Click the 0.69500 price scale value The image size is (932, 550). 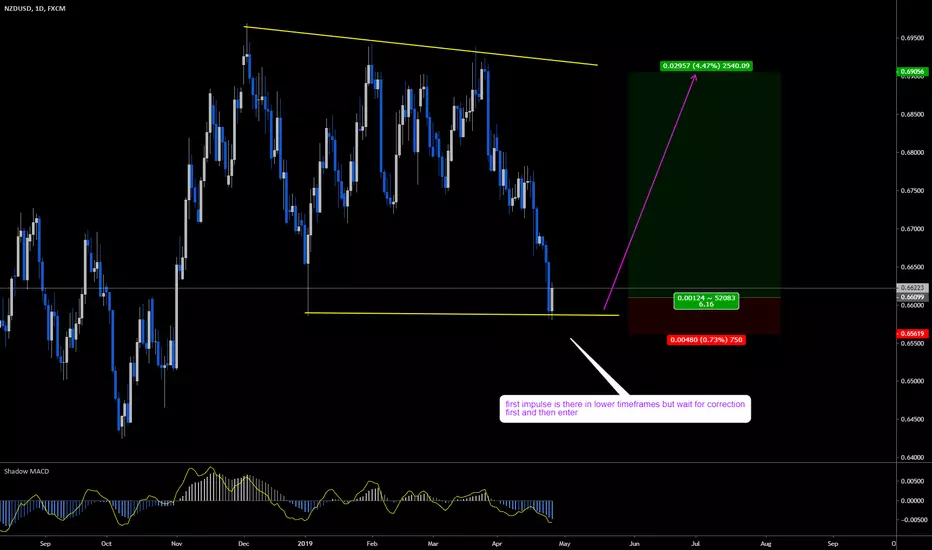point(913,37)
